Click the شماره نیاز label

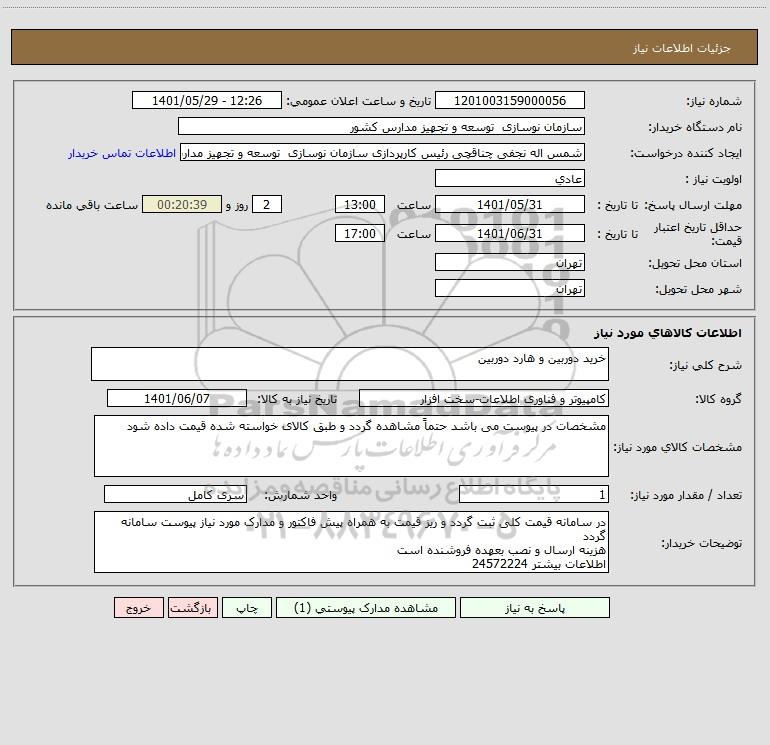tap(714, 102)
